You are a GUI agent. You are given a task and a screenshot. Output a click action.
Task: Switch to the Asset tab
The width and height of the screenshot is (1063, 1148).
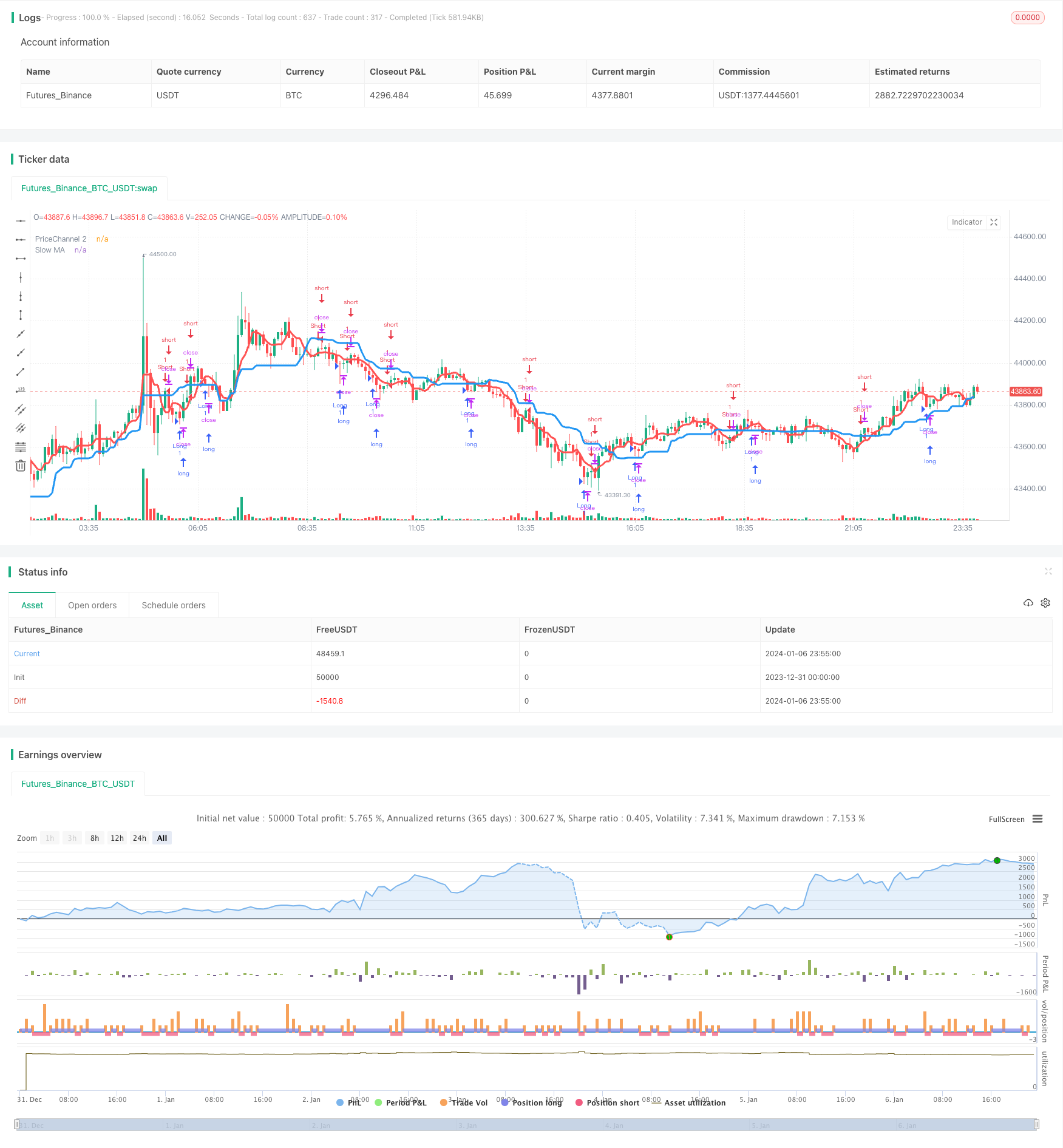(x=32, y=605)
